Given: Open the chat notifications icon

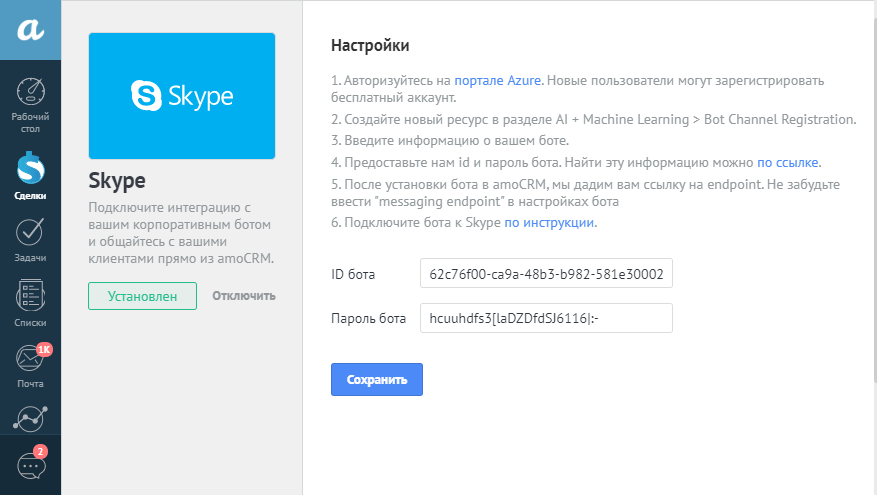Looking at the screenshot, I should tap(31, 463).
